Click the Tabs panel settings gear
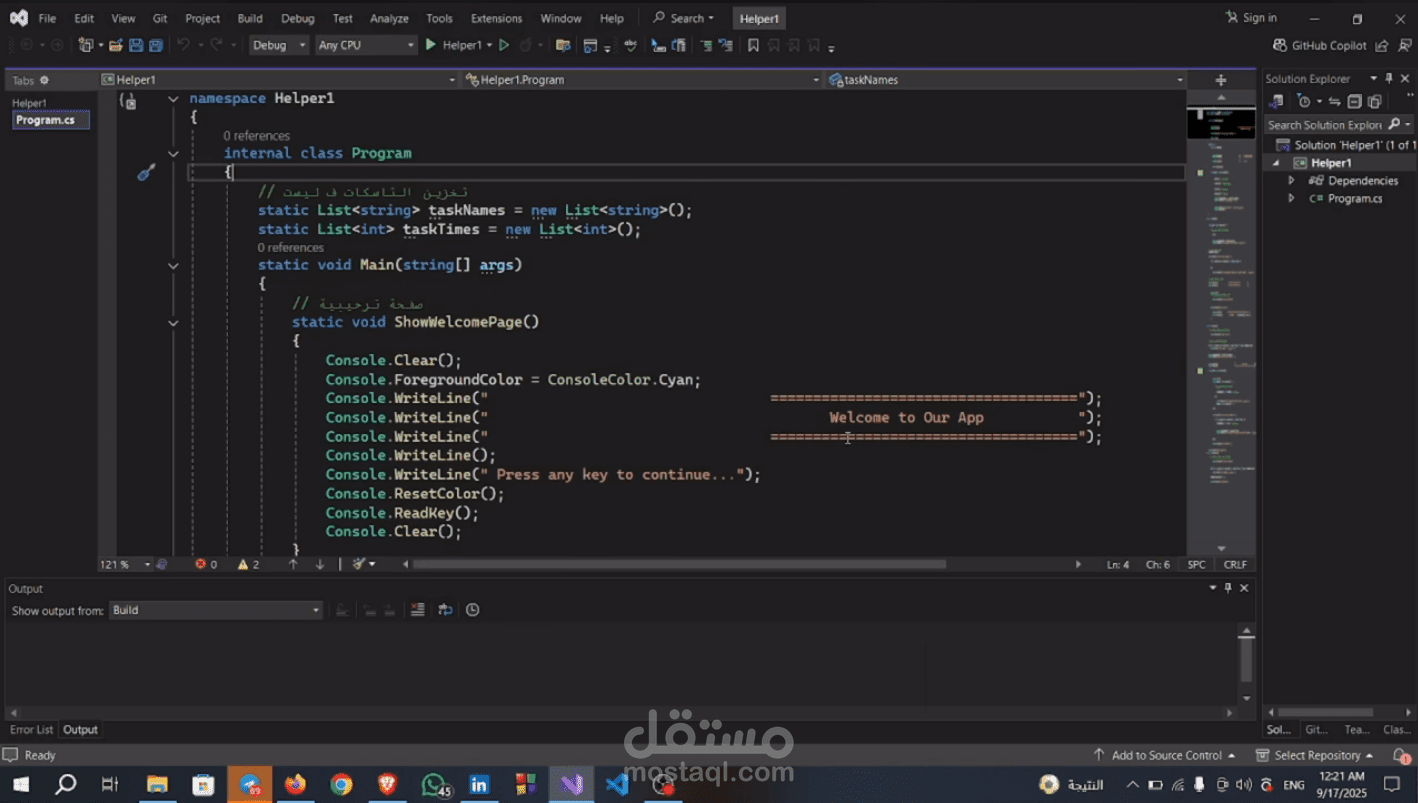The image size is (1418, 803). 44,80
